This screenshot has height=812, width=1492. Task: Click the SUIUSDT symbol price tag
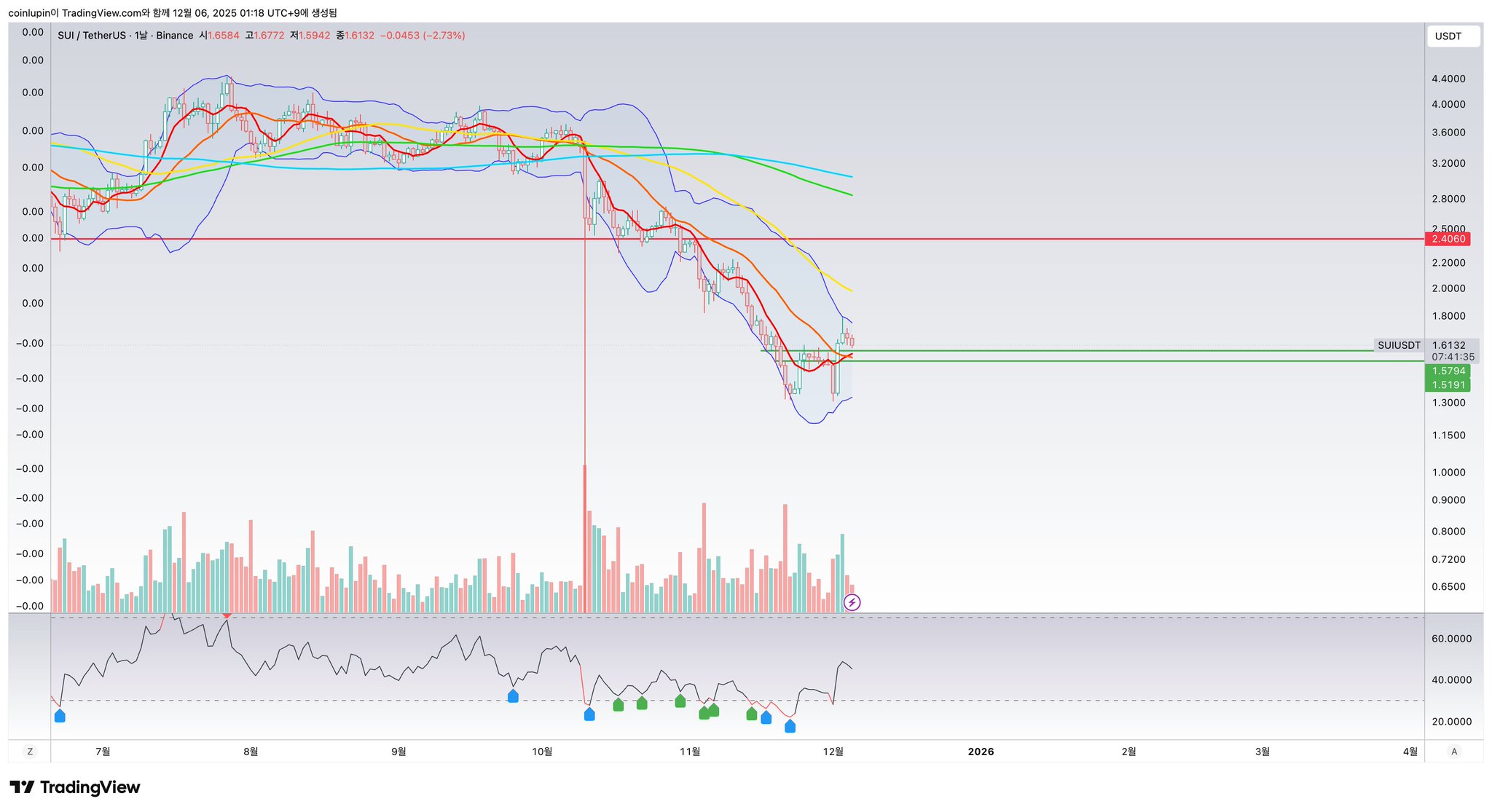coord(1399,345)
